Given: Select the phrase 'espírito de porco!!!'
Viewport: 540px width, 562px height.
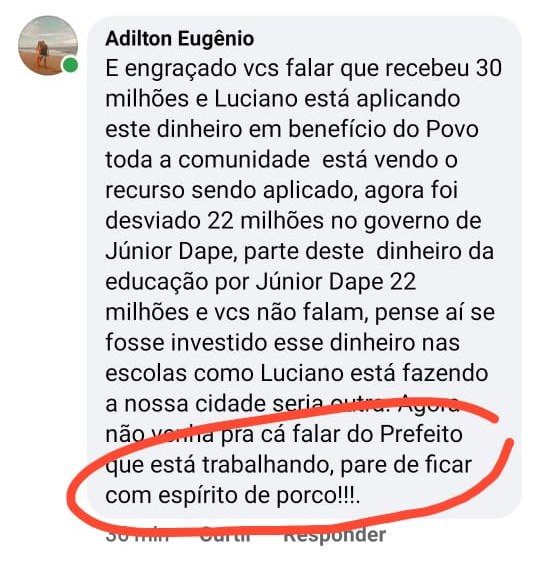Looking at the screenshot, I should [x=258, y=496].
